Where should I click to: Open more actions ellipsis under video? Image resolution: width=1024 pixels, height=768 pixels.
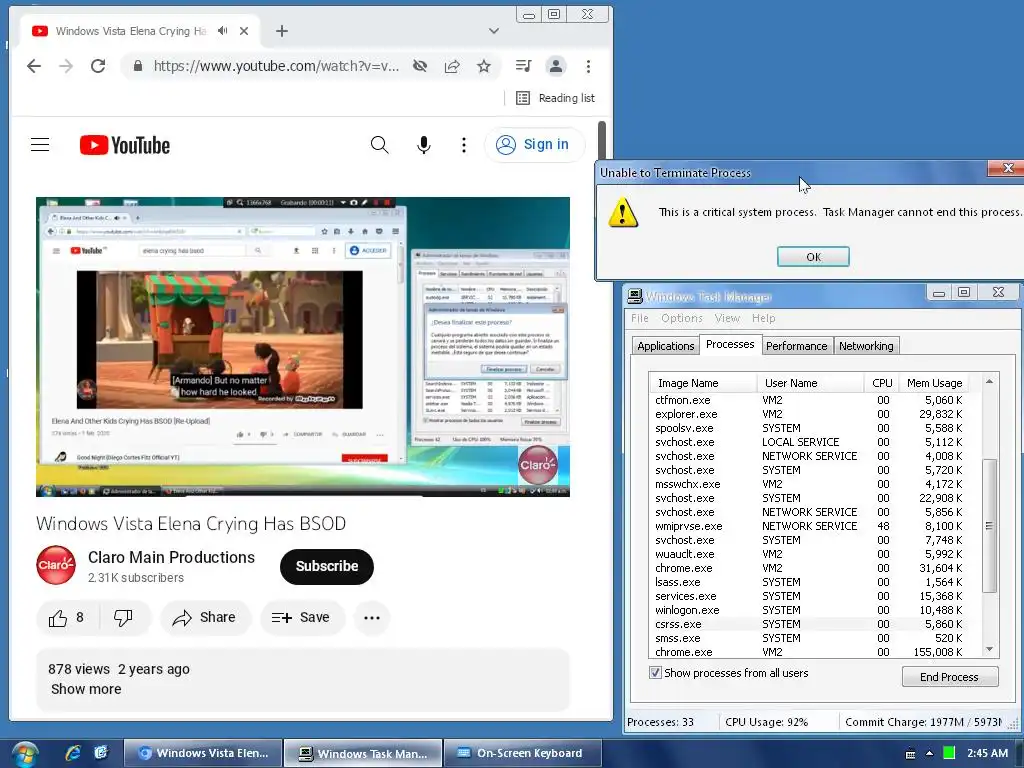tap(372, 618)
